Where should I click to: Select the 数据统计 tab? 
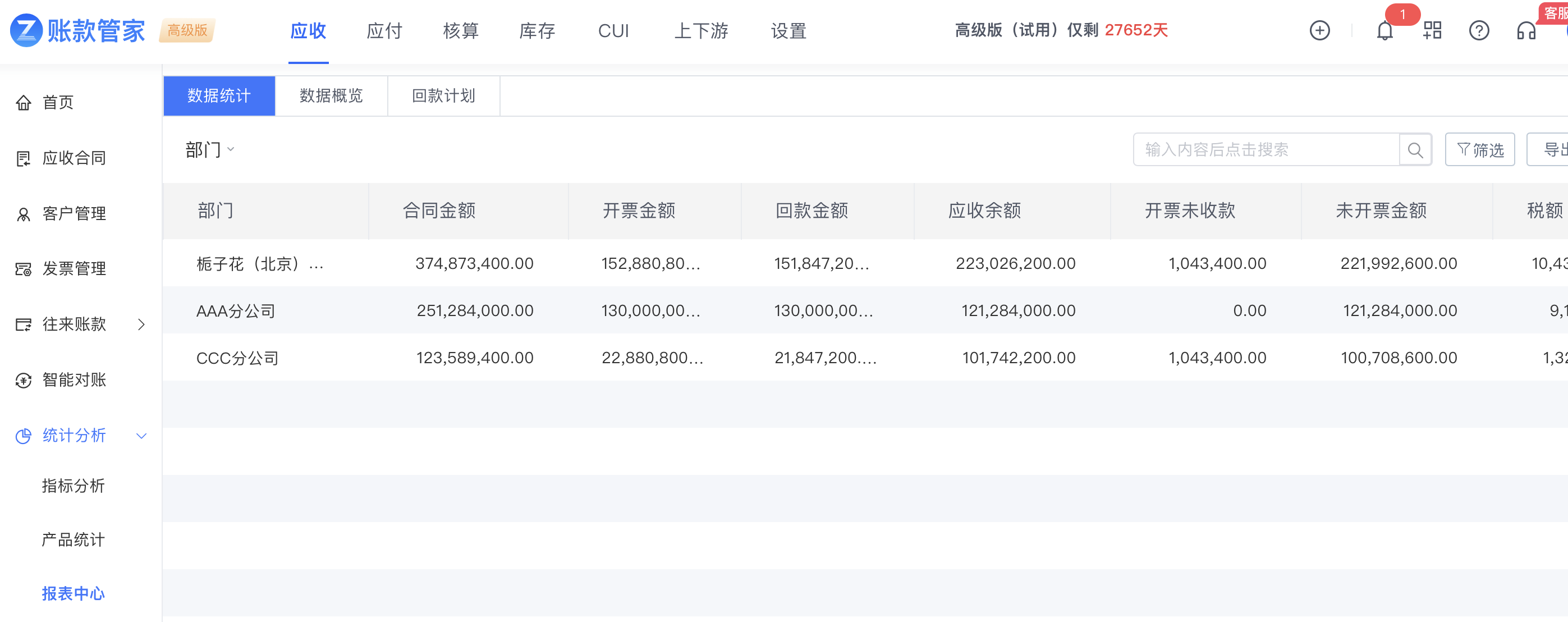pos(219,95)
